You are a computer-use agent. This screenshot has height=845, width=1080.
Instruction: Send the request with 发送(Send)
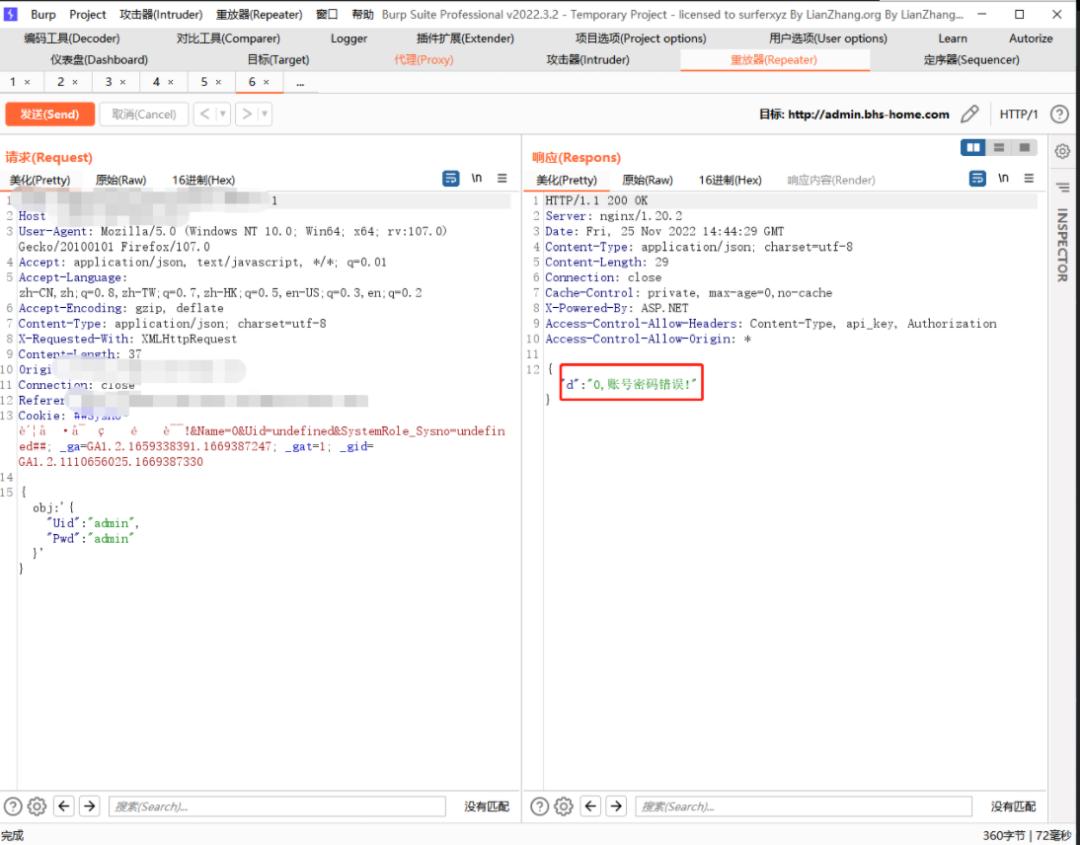pyautogui.click(x=50, y=114)
